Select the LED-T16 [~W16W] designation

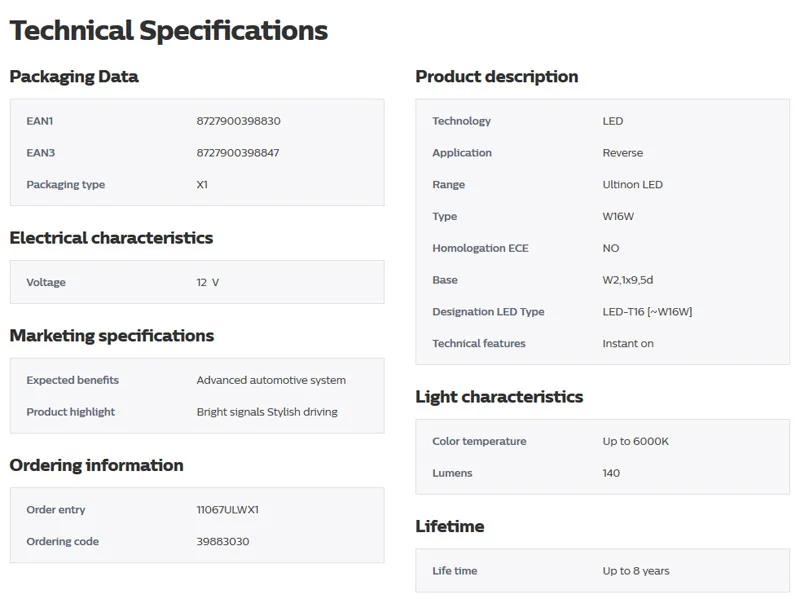[x=647, y=312]
